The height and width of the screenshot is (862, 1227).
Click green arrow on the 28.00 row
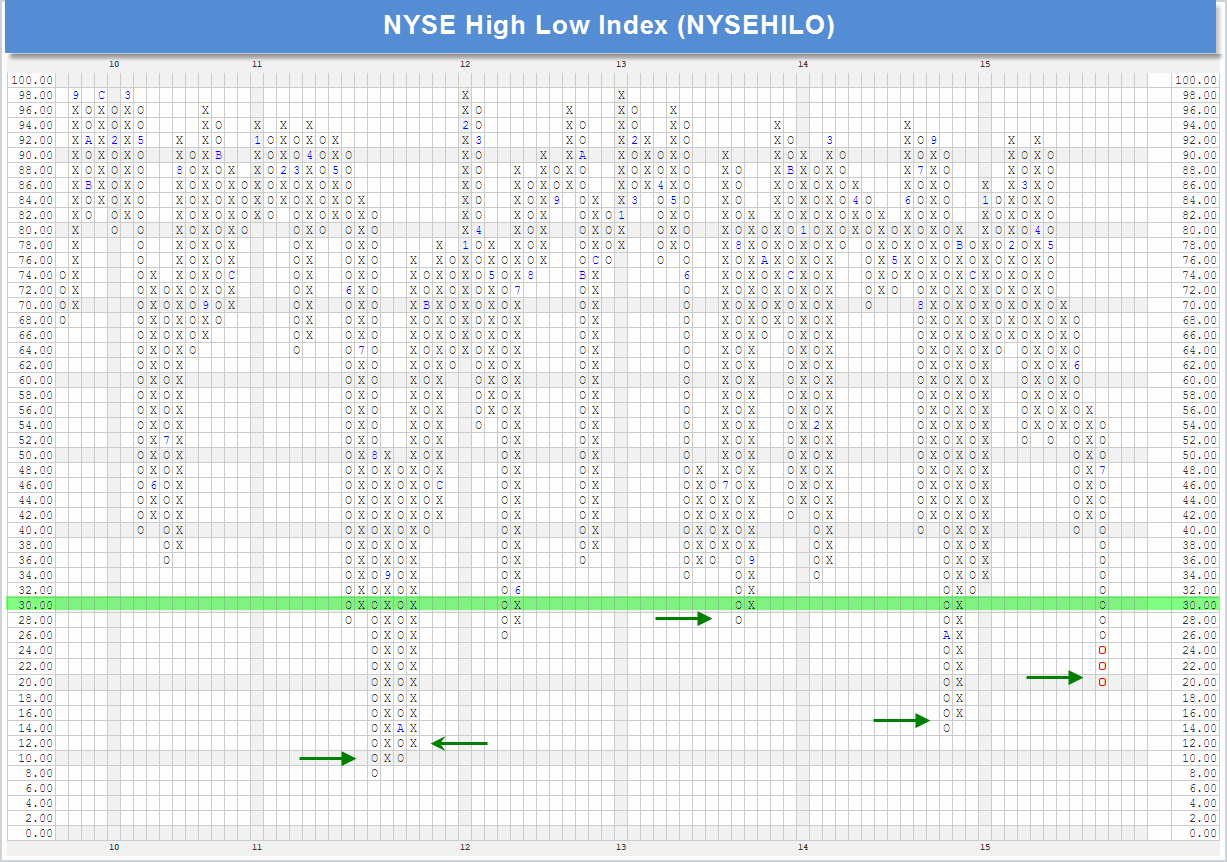pos(683,619)
